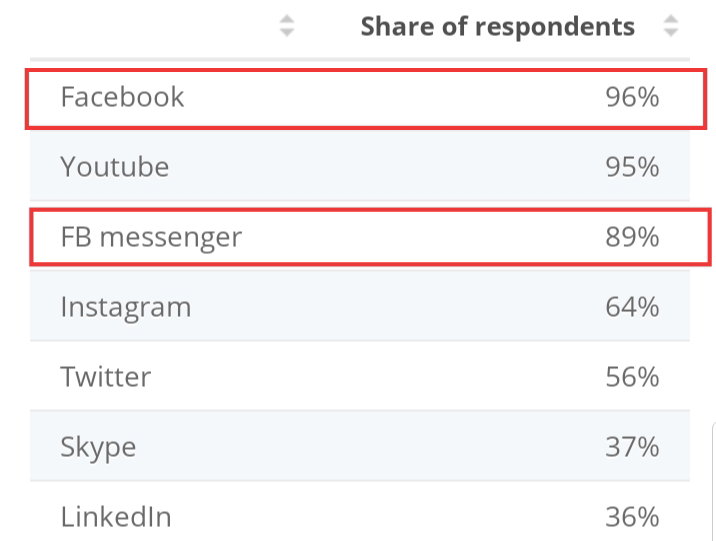The width and height of the screenshot is (716, 541).
Task: Click the up arrow in first column sorter
Action: (287, 19)
